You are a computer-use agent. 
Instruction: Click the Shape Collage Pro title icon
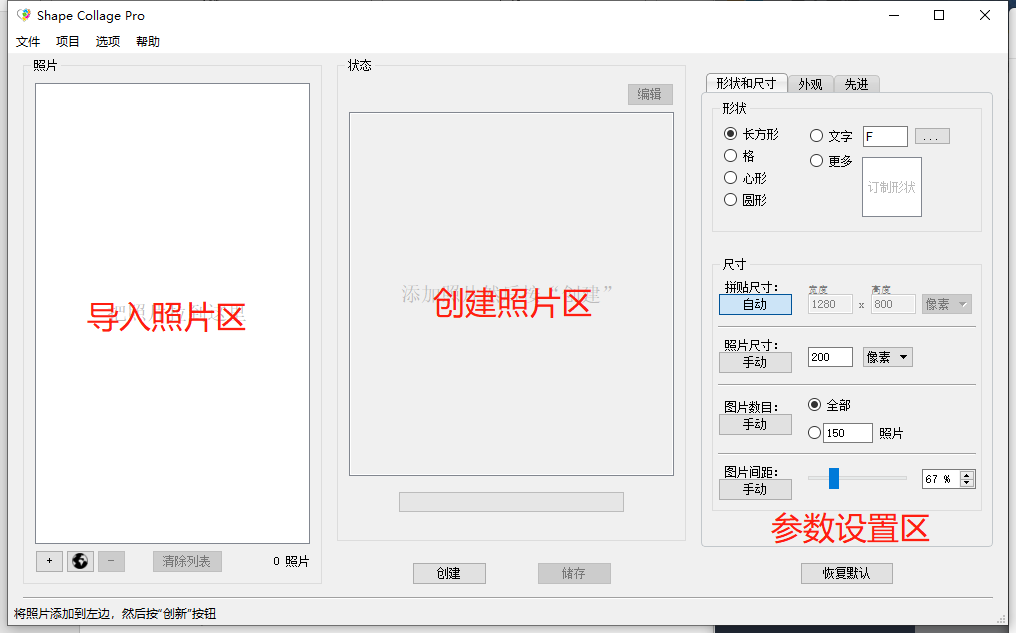[x=24, y=15]
